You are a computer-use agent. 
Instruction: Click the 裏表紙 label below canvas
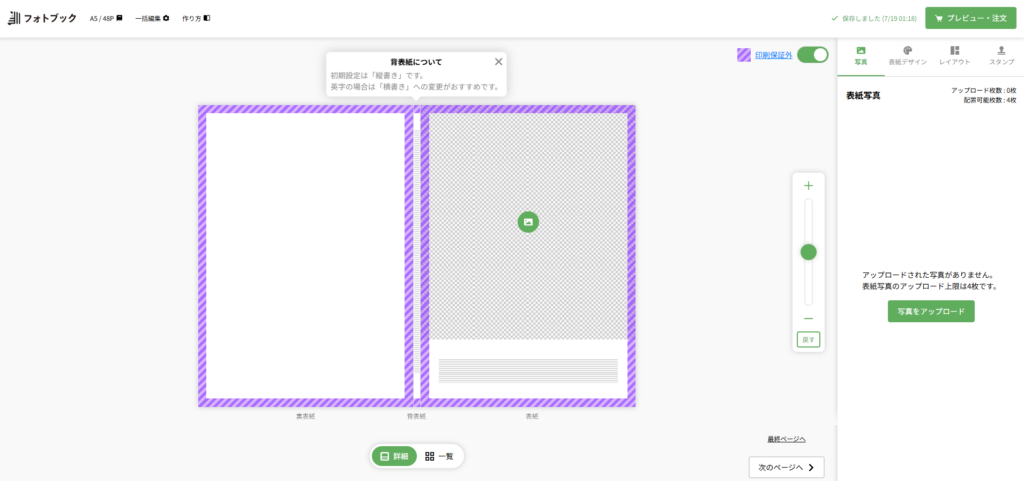click(x=305, y=416)
